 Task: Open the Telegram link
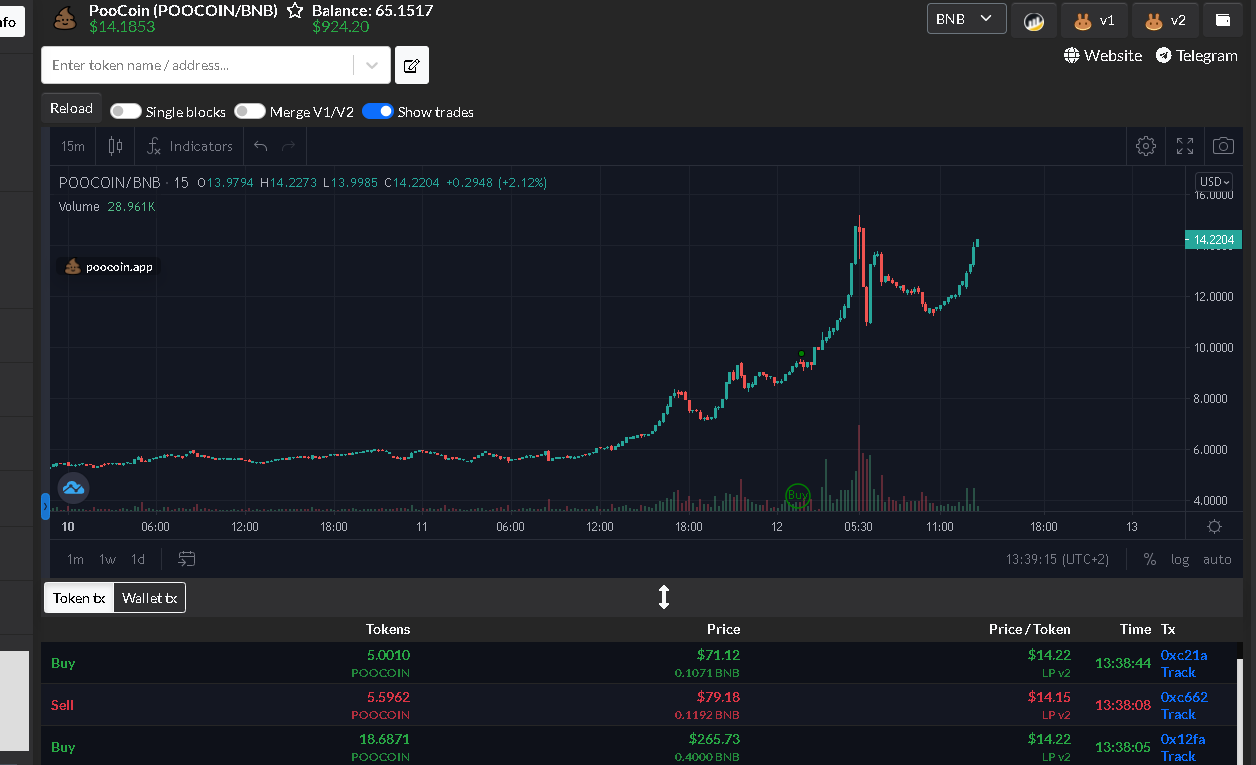click(1197, 56)
